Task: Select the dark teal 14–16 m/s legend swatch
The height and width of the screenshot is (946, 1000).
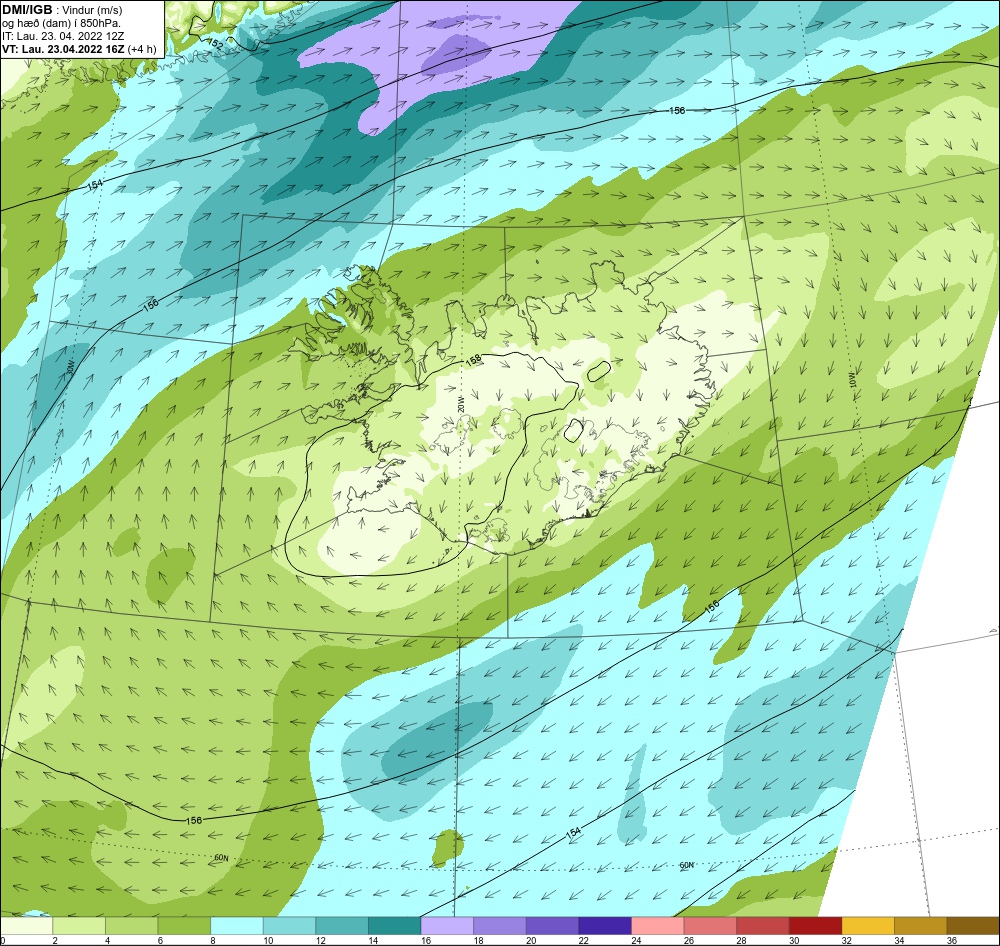Action: tap(395, 926)
